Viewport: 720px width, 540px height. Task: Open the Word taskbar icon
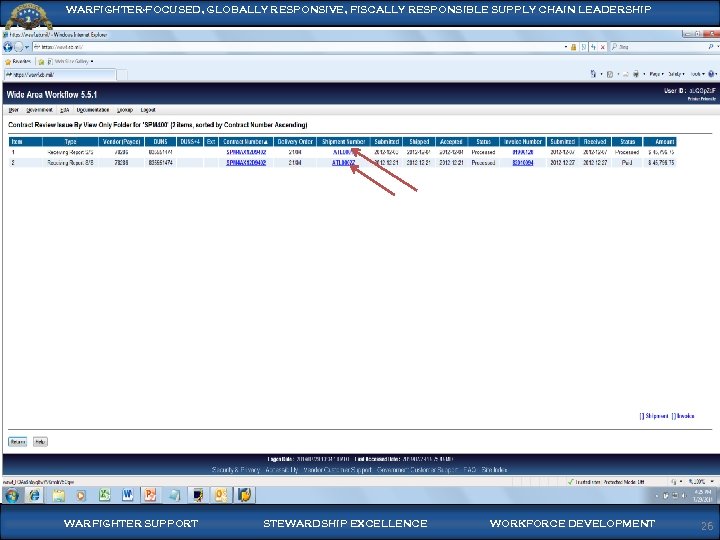pyautogui.click(x=128, y=495)
